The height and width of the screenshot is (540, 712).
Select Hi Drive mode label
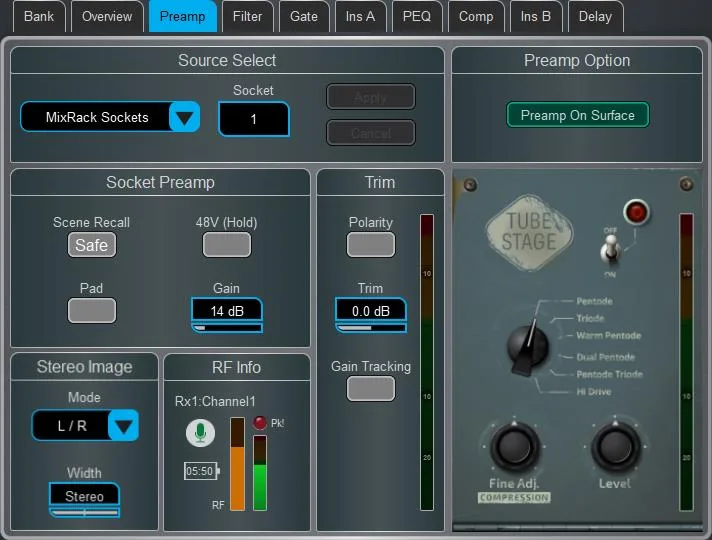tap(593, 391)
